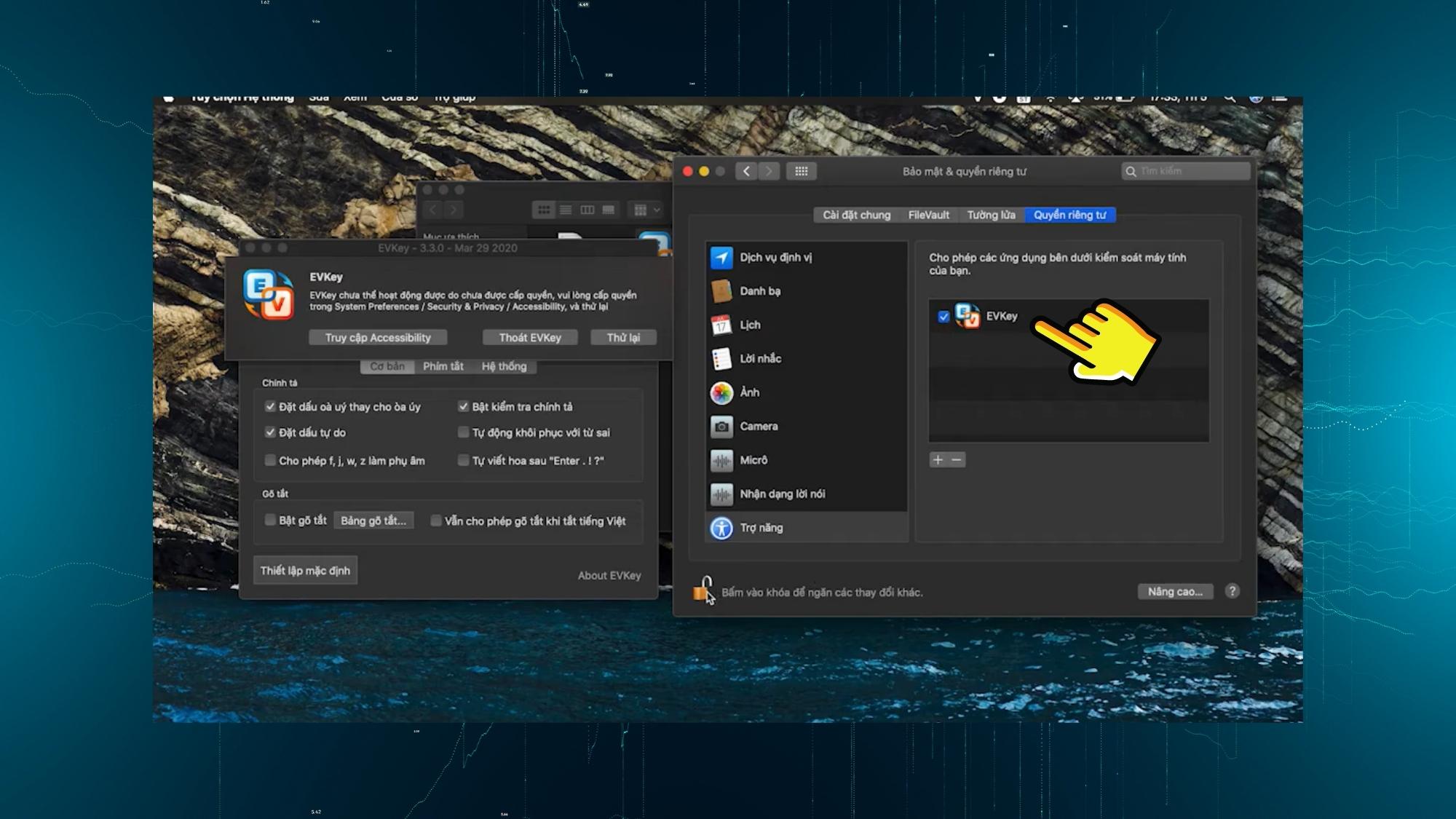Screen dimensions: 1456x819
Task: Click the Tìm kiếm search field
Action: [x=1187, y=170]
